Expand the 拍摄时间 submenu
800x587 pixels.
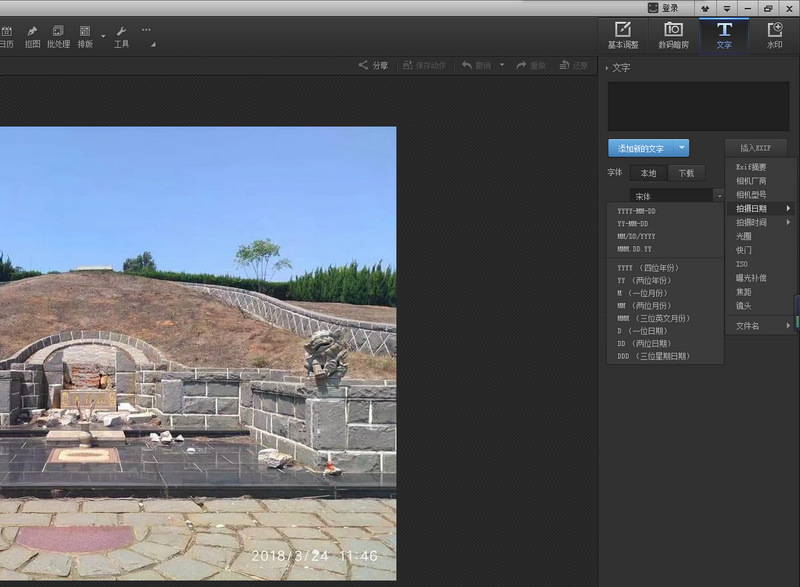pos(762,222)
